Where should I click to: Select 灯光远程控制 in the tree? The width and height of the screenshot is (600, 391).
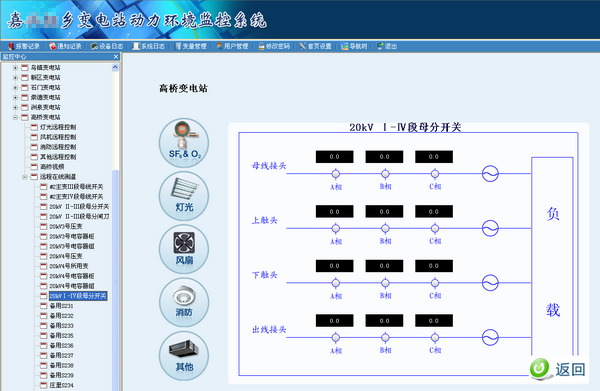tap(58, 127)
